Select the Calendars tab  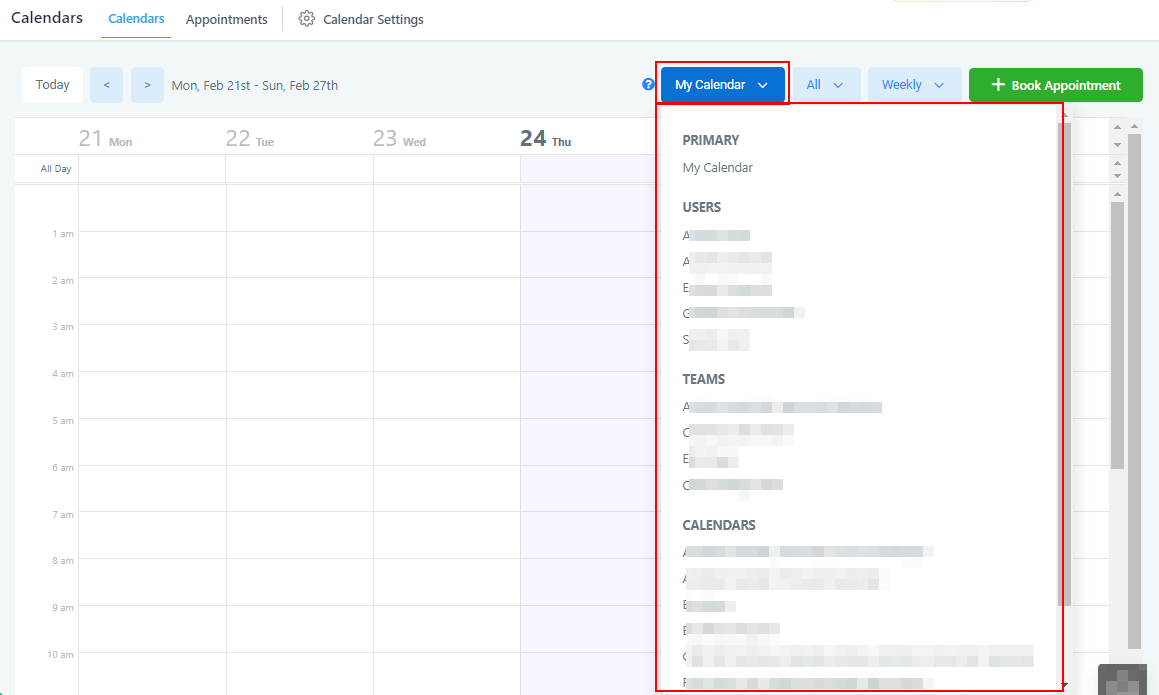[x=136, y=19]
